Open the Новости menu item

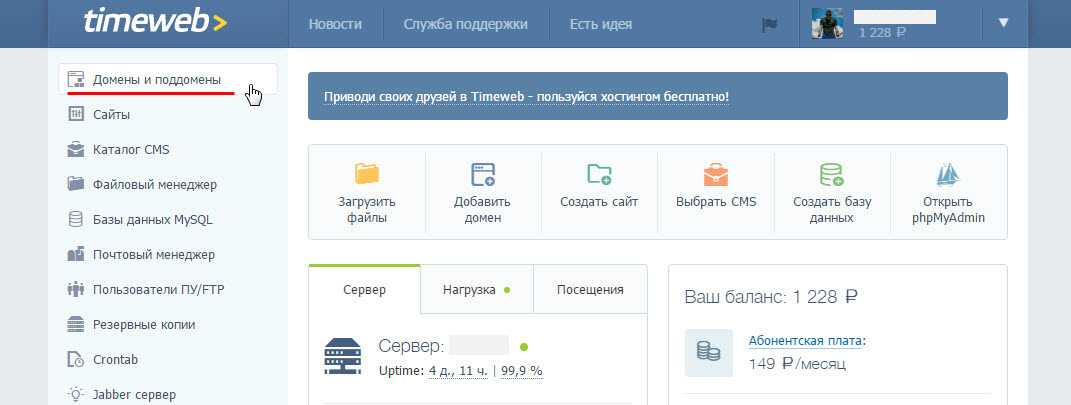pyautogui.click(x=335, y=24)
